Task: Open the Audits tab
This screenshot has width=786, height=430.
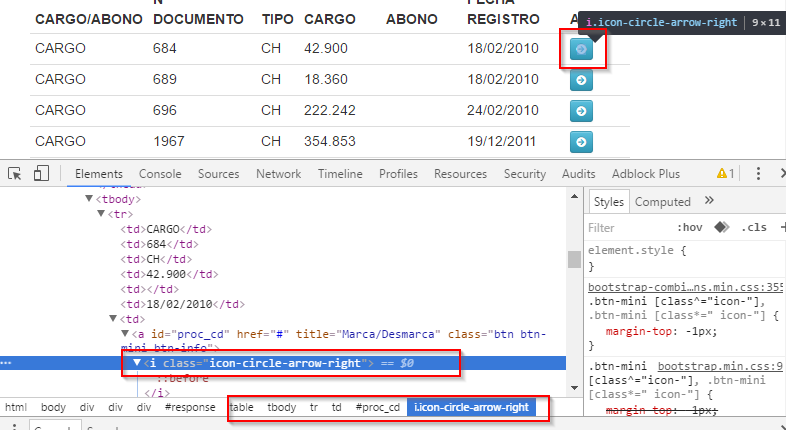Action: pyautogui.click(x=578, y=174)
